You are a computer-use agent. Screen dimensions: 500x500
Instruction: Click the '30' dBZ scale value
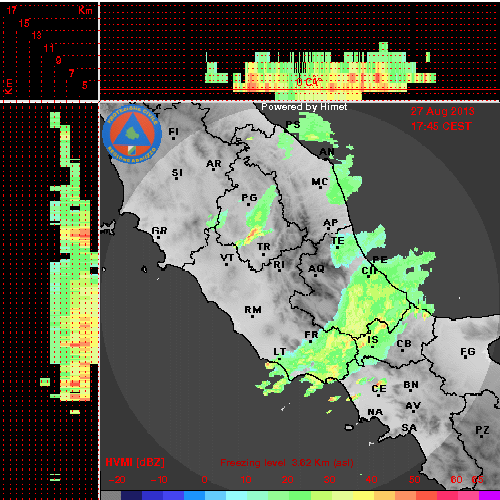(329, 480)
